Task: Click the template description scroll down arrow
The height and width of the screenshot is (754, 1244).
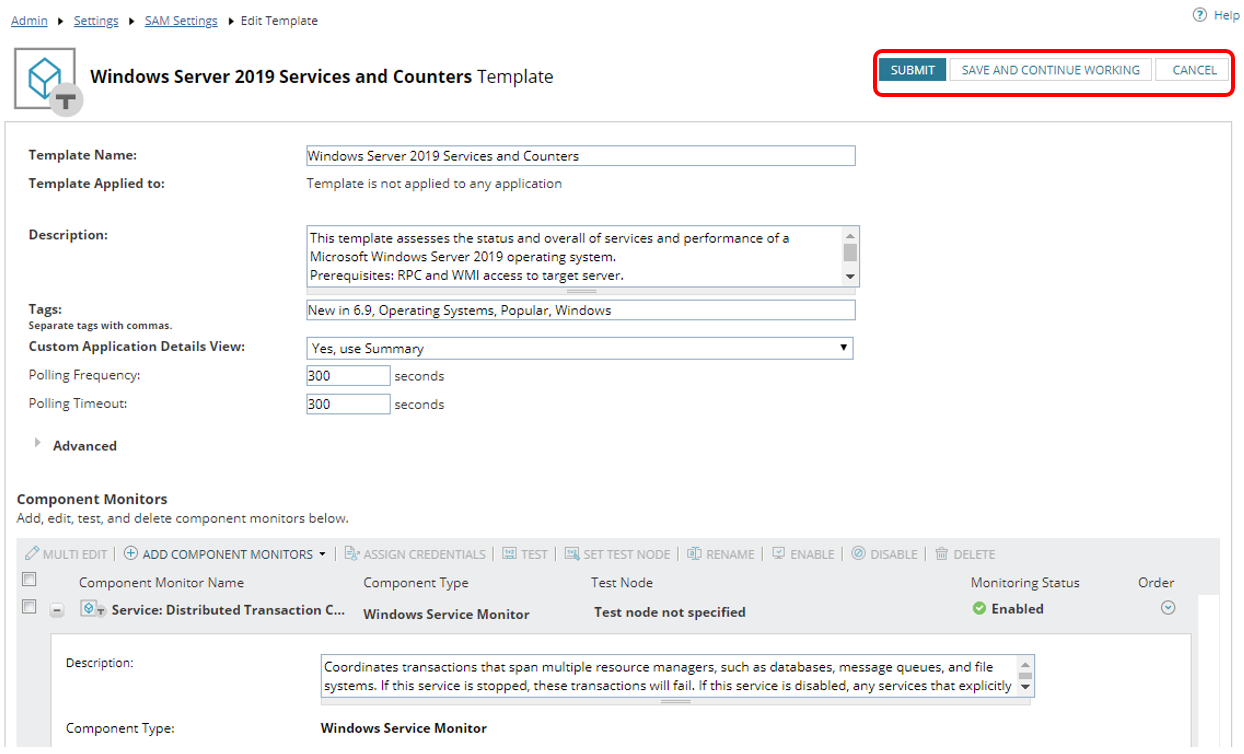Action: pyautogui.click(x=850, y=276)
